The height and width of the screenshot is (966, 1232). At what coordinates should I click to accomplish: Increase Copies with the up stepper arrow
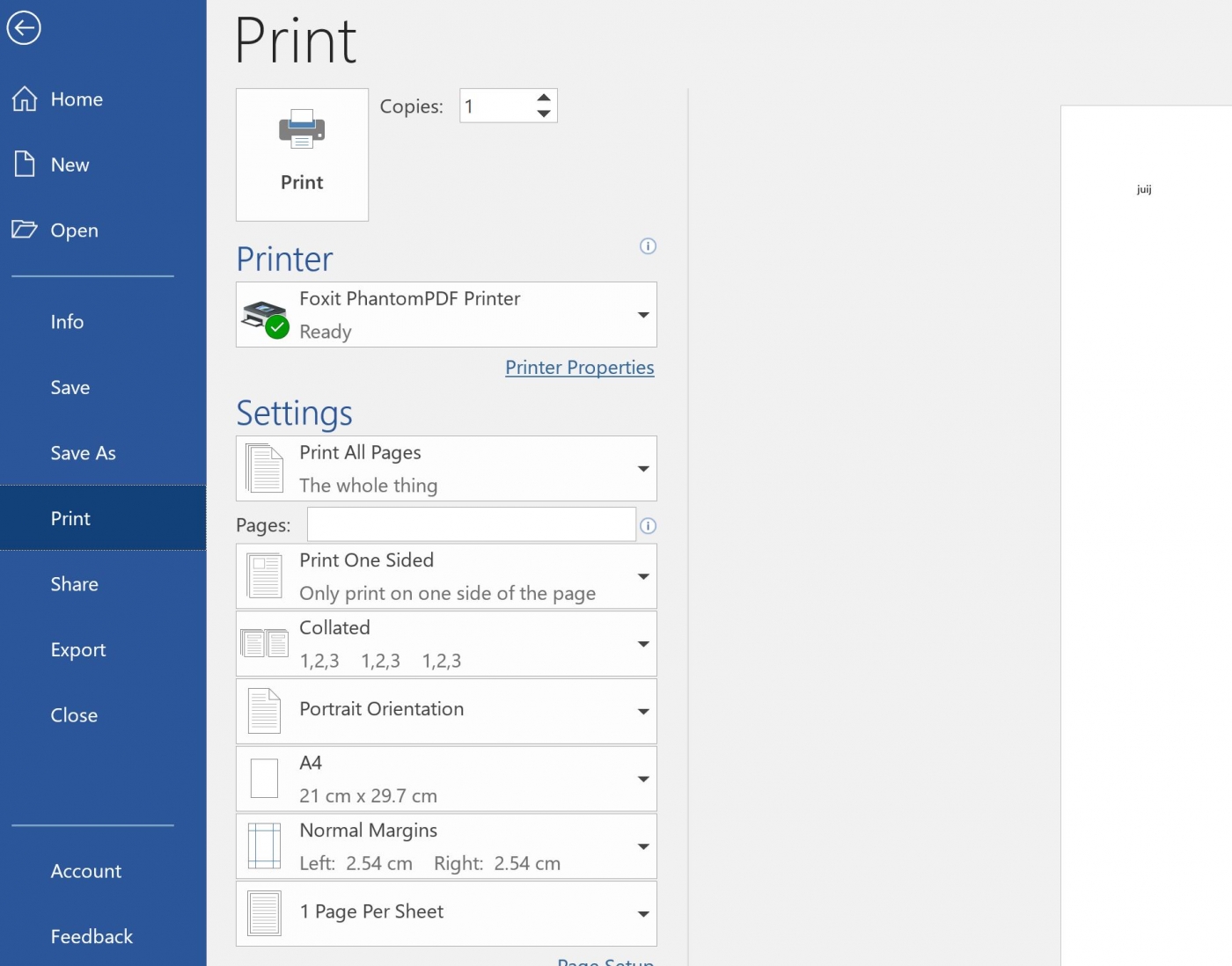[x=543, y=98]
